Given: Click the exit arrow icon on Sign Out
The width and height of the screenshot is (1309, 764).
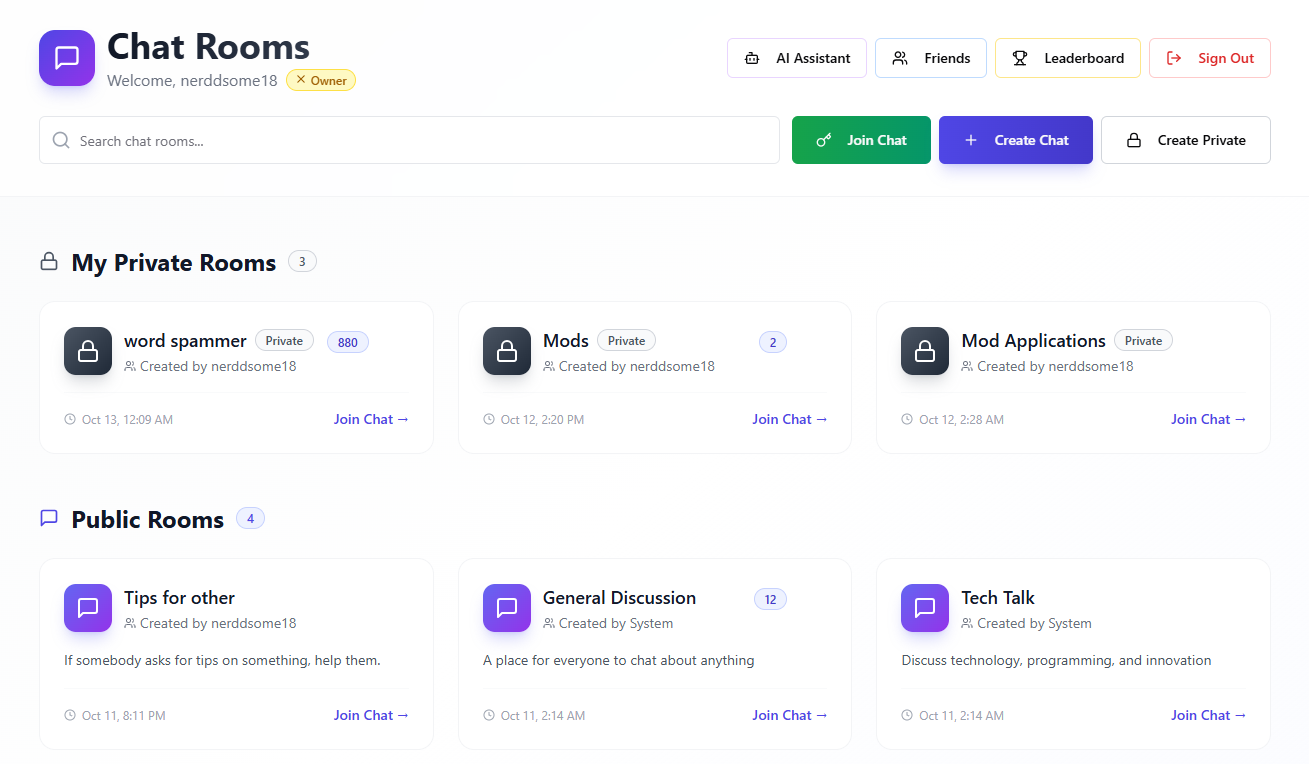Looking at the screenshot, I should 1174,58.
